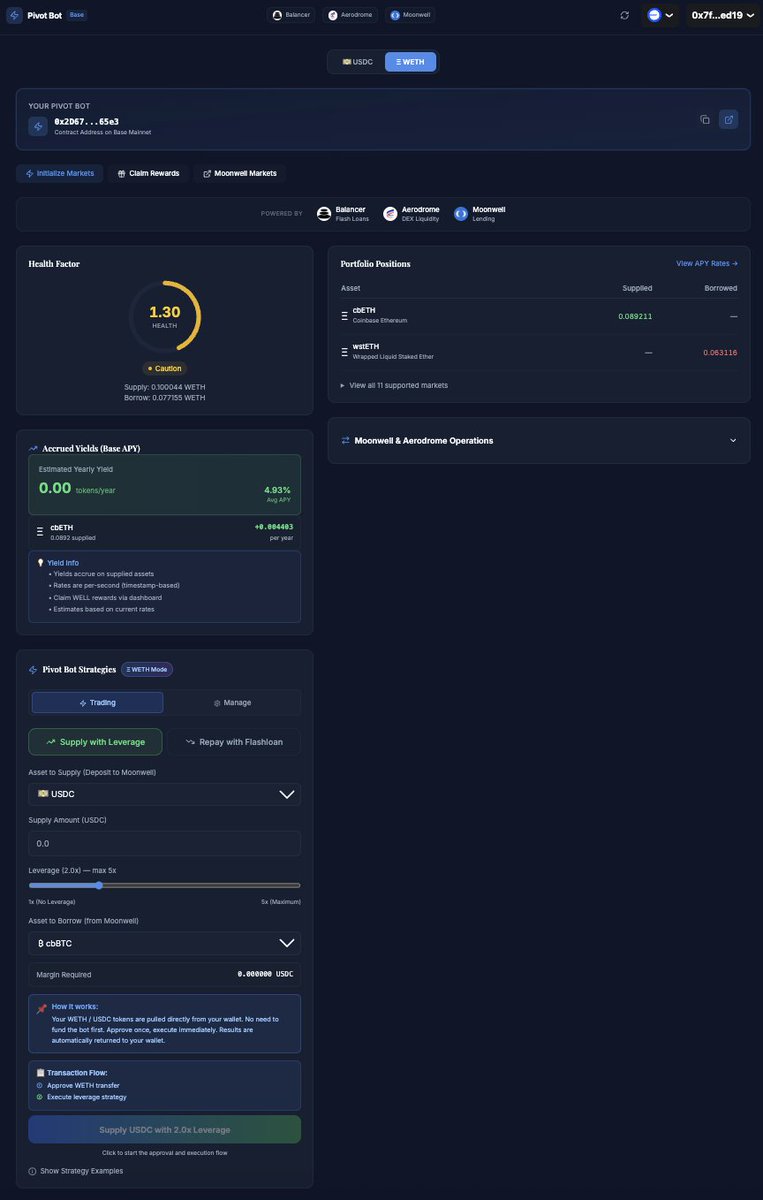This screenshot has width=763, height=1200.
Task: Click Pivot Bot Strategies lightning icon
Action: click(34, 670)
